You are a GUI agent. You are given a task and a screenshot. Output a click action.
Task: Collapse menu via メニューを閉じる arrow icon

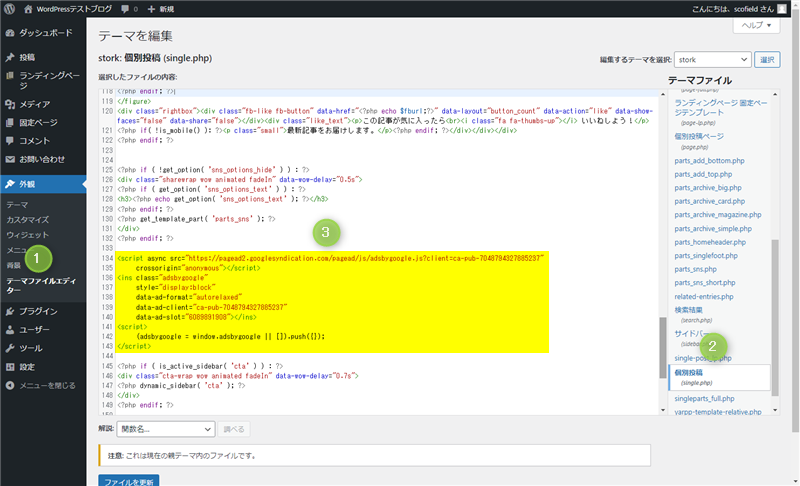(10, 386)
